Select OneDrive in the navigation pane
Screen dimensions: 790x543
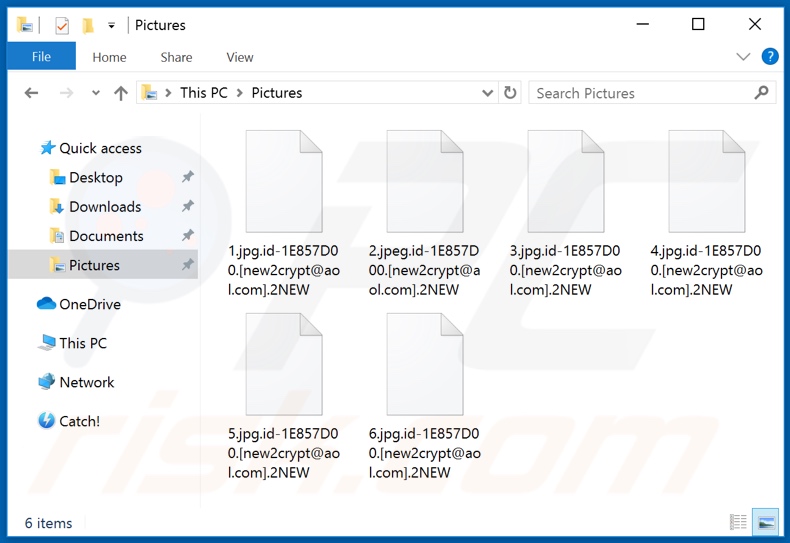point(89,304)
